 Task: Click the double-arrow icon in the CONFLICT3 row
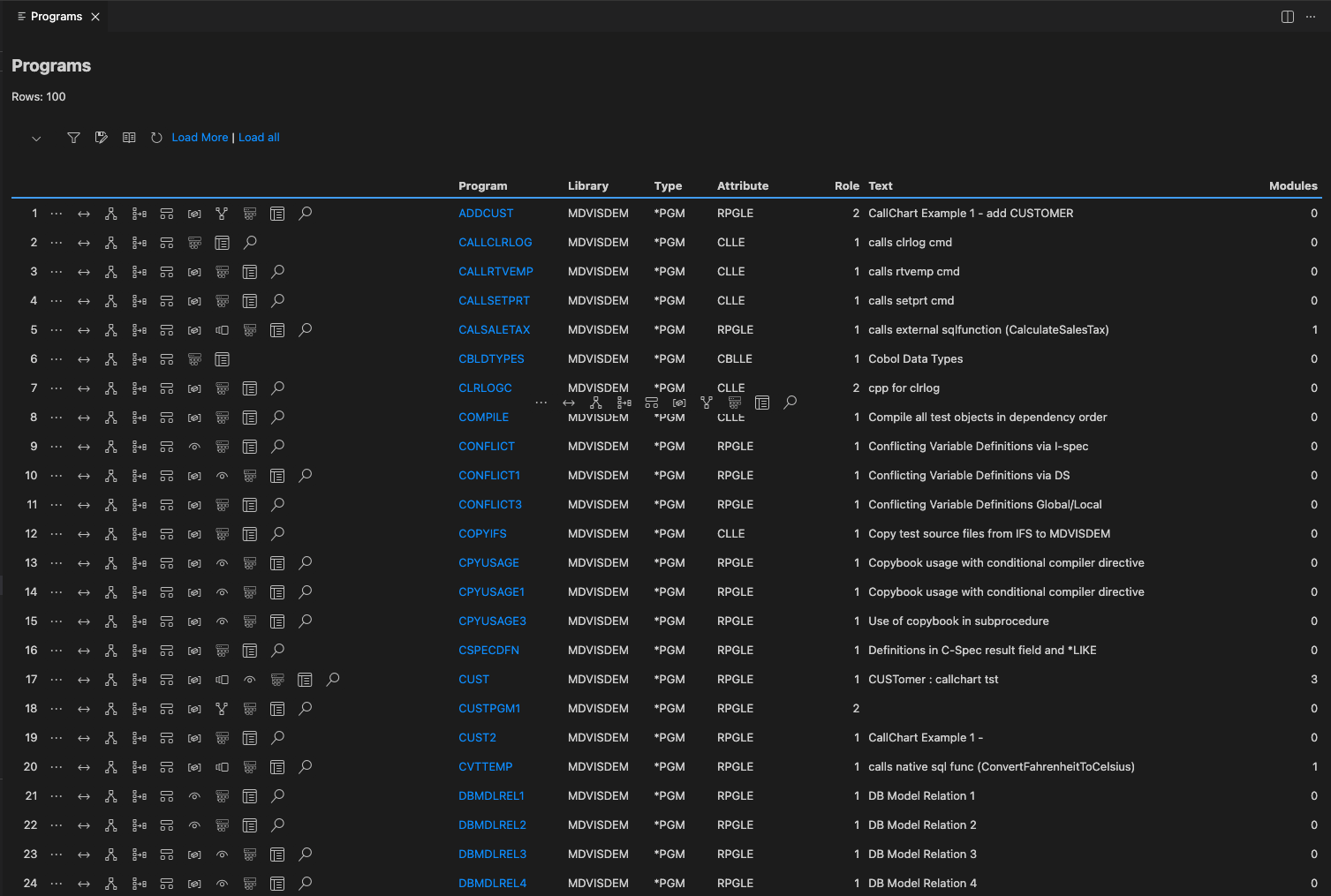[x=84, y=505]
